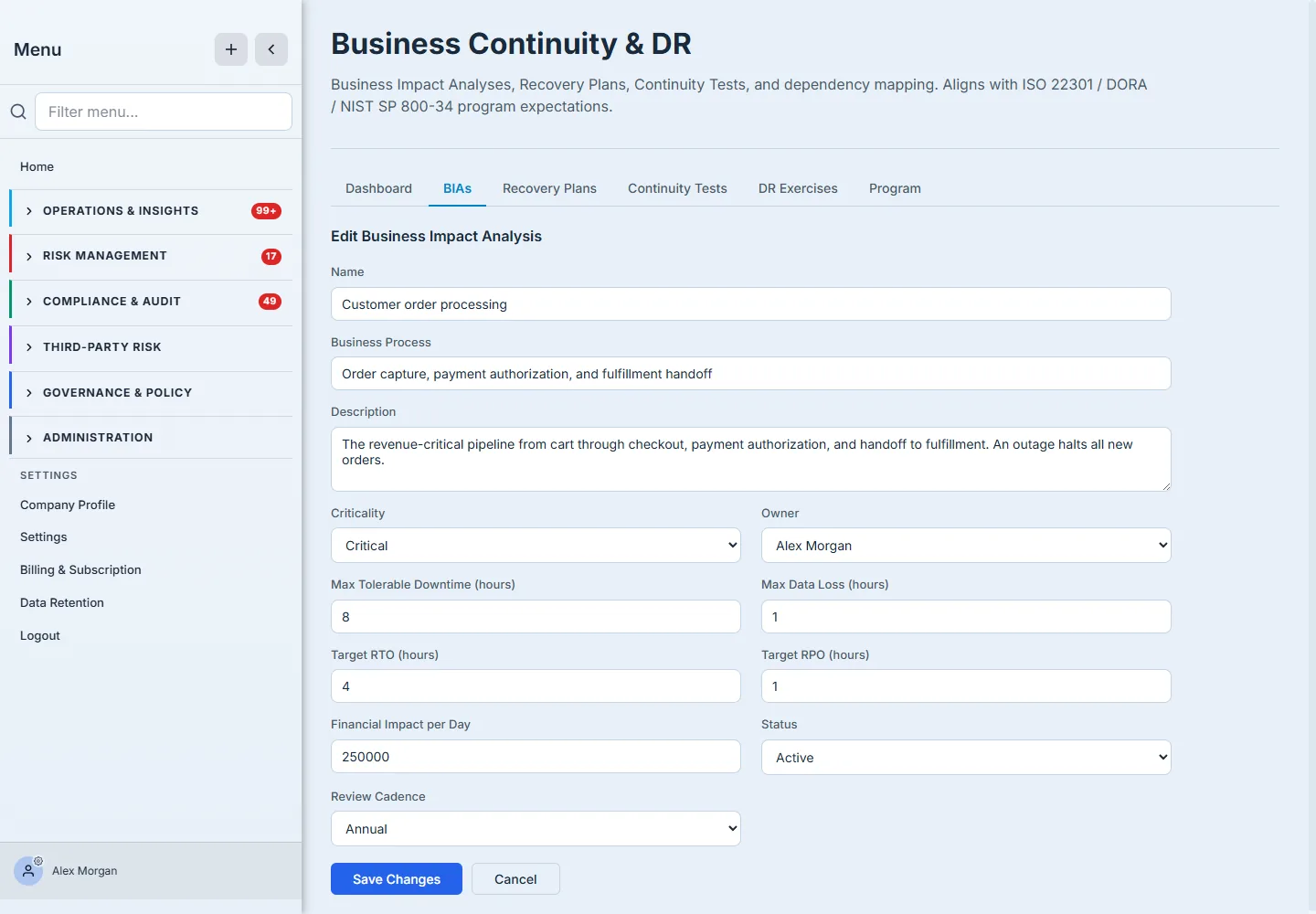Open the DR Exercises tab

(x=798, y=188)
